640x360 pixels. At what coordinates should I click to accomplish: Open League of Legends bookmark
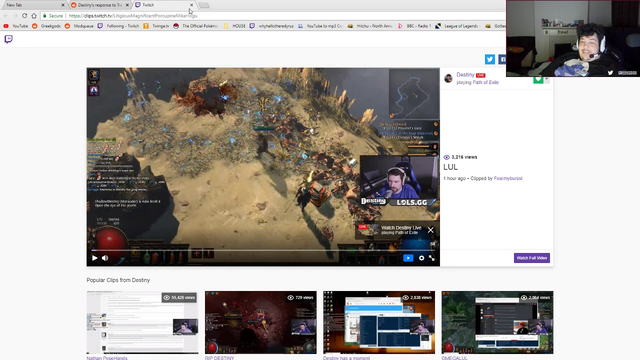pyautogui.click(x=457, y=26)
